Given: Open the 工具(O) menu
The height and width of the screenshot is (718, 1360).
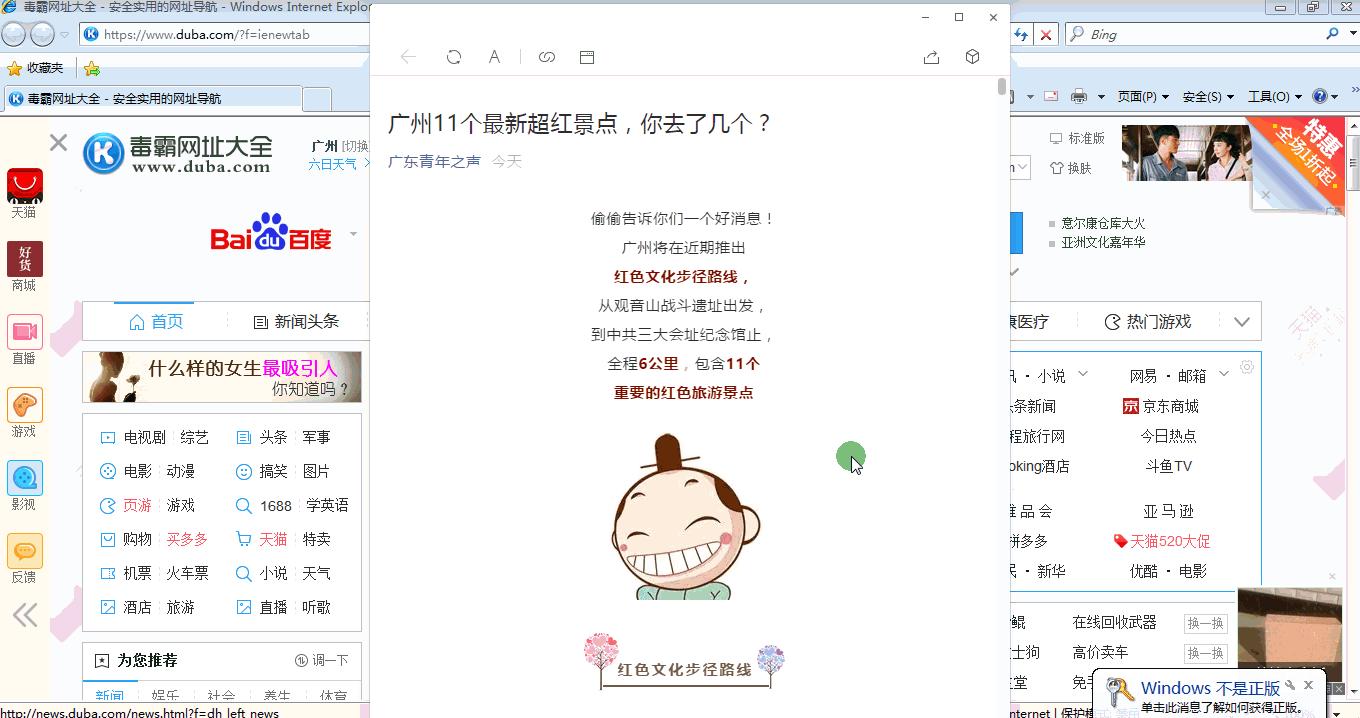Looking at the screenshot, I should pos(1268,96).
